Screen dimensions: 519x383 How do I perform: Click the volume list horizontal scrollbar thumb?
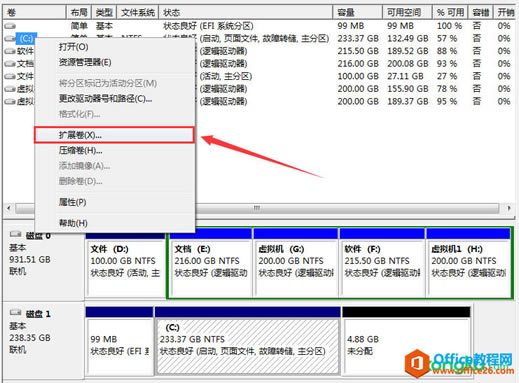pyautogui.click(x=257, y=208)
